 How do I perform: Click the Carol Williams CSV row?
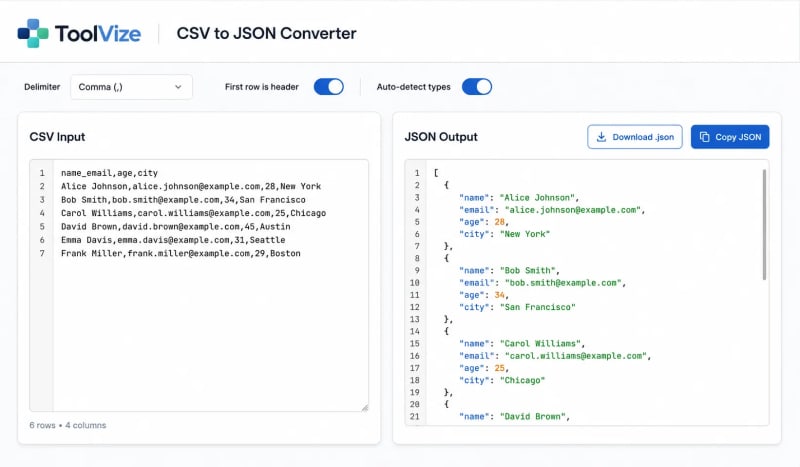point(193,213)
